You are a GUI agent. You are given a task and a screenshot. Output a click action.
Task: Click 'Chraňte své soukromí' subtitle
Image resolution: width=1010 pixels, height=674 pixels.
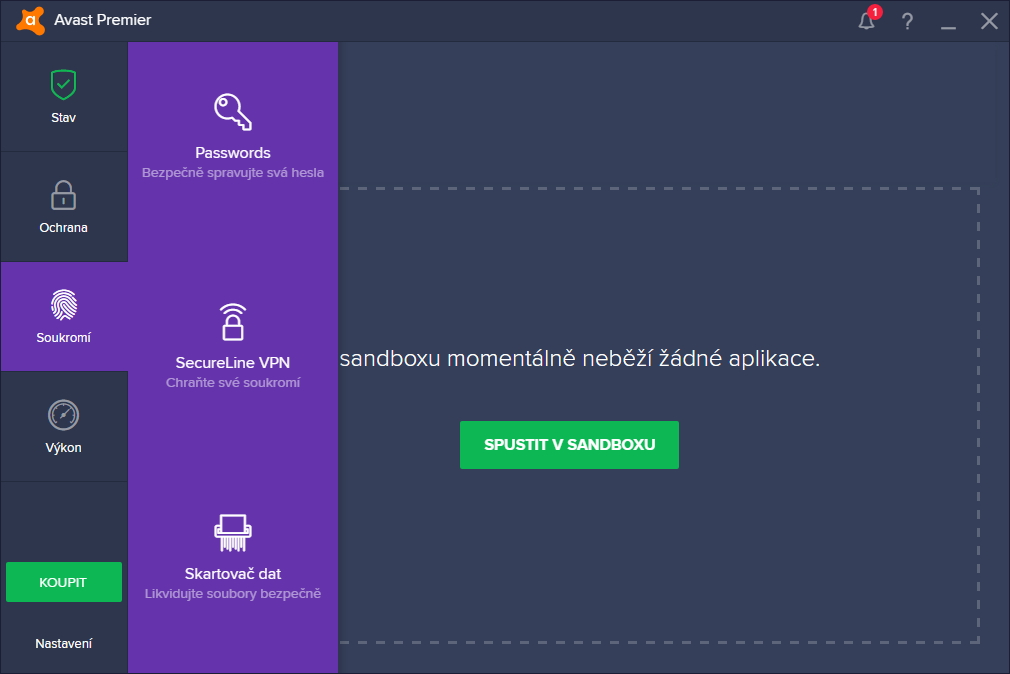pyautogui.click(x=233, y=383)
